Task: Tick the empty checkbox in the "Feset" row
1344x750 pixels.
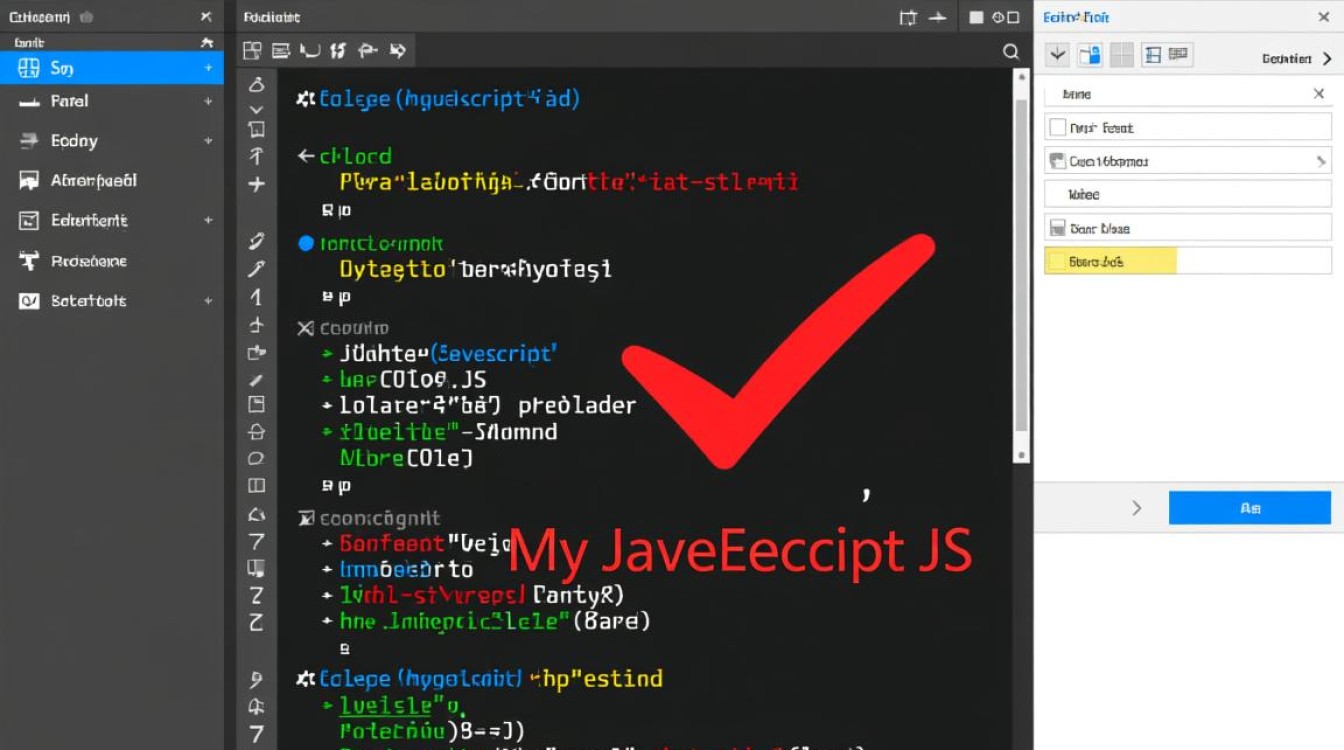Action: [x=1058, y=127]
